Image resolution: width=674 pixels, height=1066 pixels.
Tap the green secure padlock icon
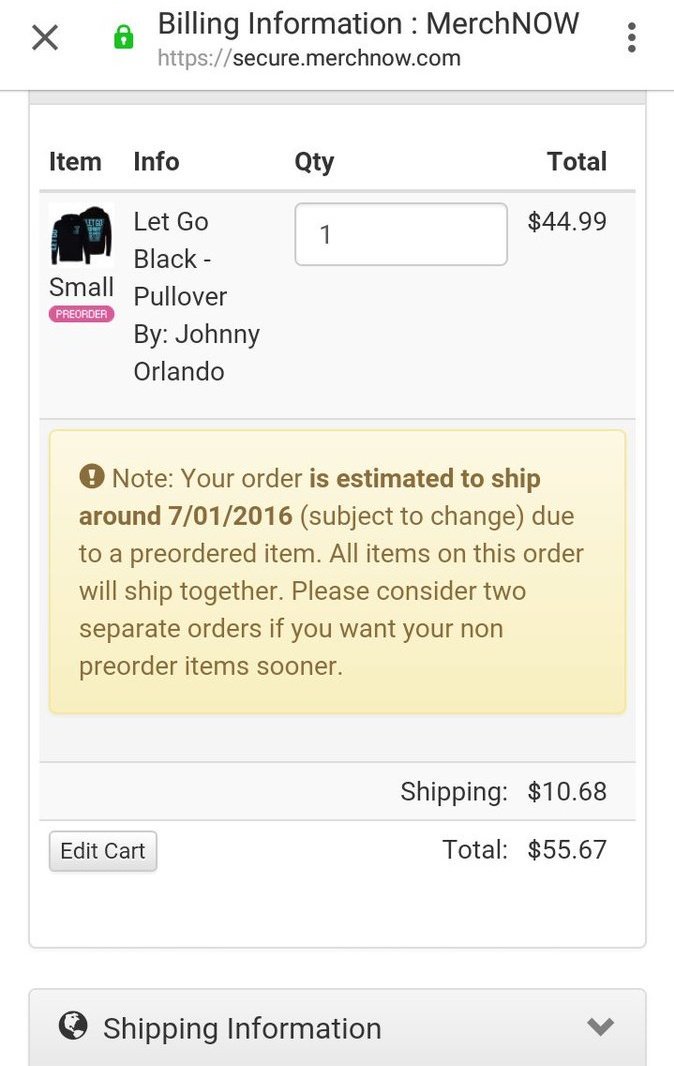point(123,37)
